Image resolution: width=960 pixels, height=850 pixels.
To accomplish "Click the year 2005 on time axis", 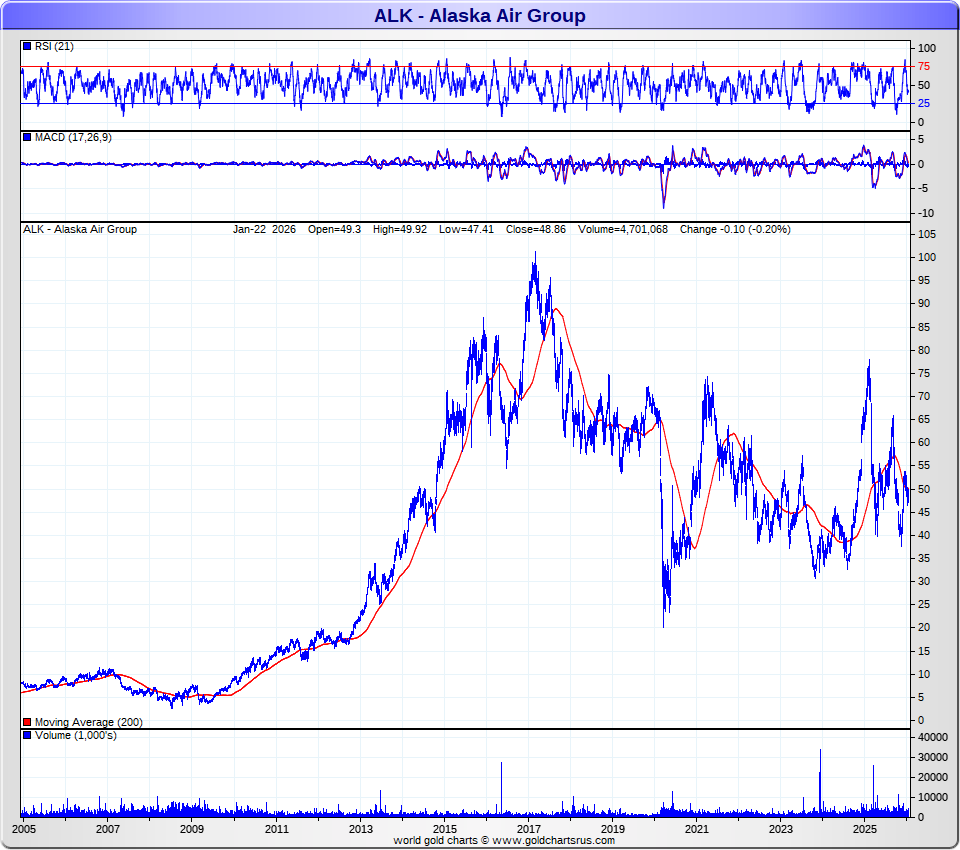I will 23,829.
